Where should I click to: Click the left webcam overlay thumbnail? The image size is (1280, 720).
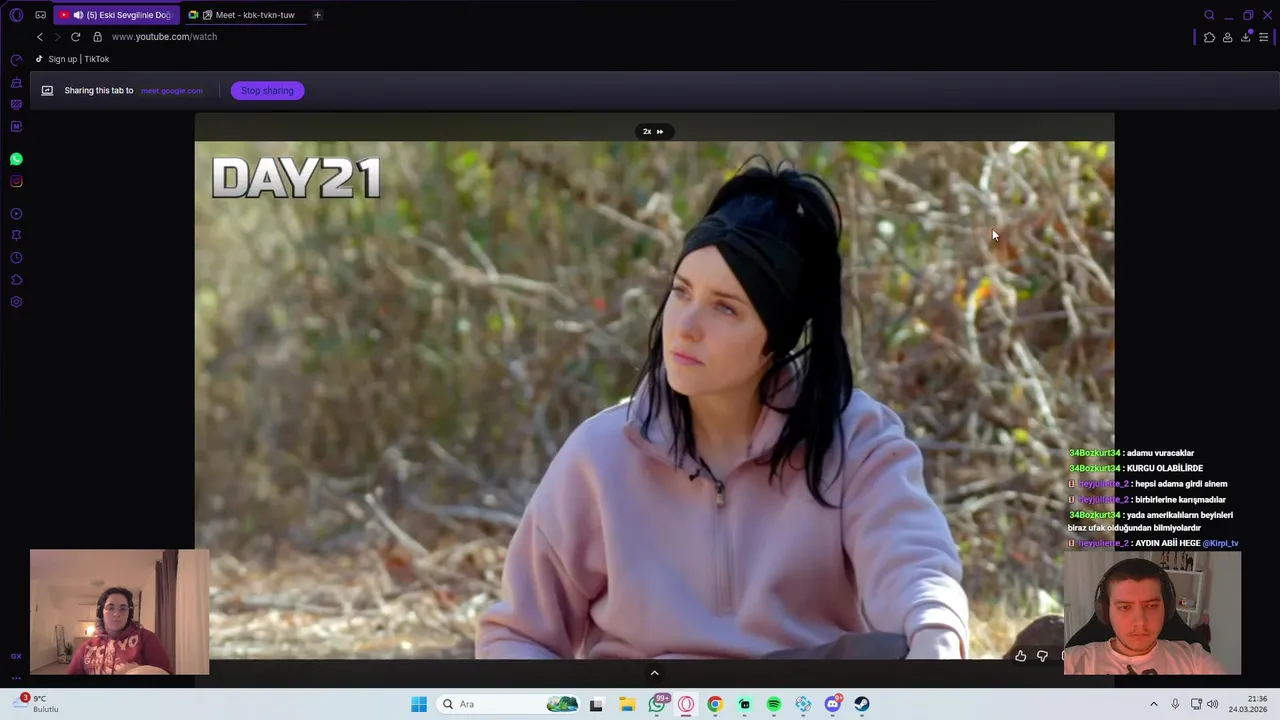(119, 612)
